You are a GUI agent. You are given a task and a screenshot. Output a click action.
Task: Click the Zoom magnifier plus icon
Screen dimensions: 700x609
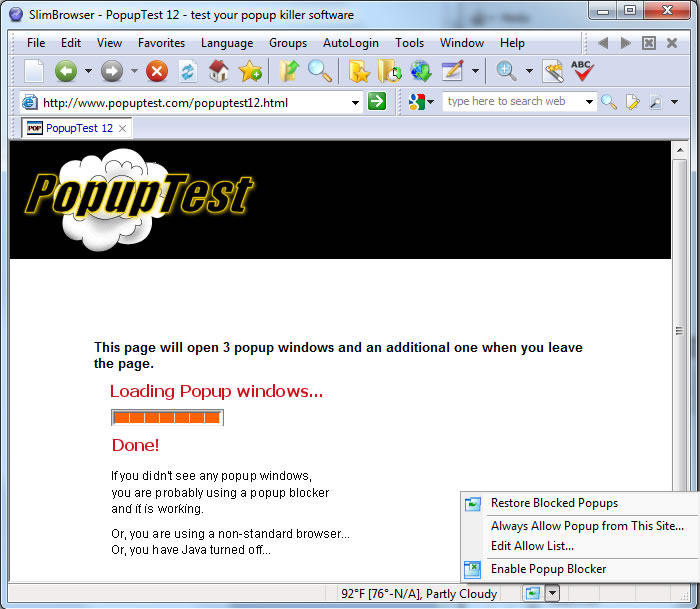click(507, 71)
